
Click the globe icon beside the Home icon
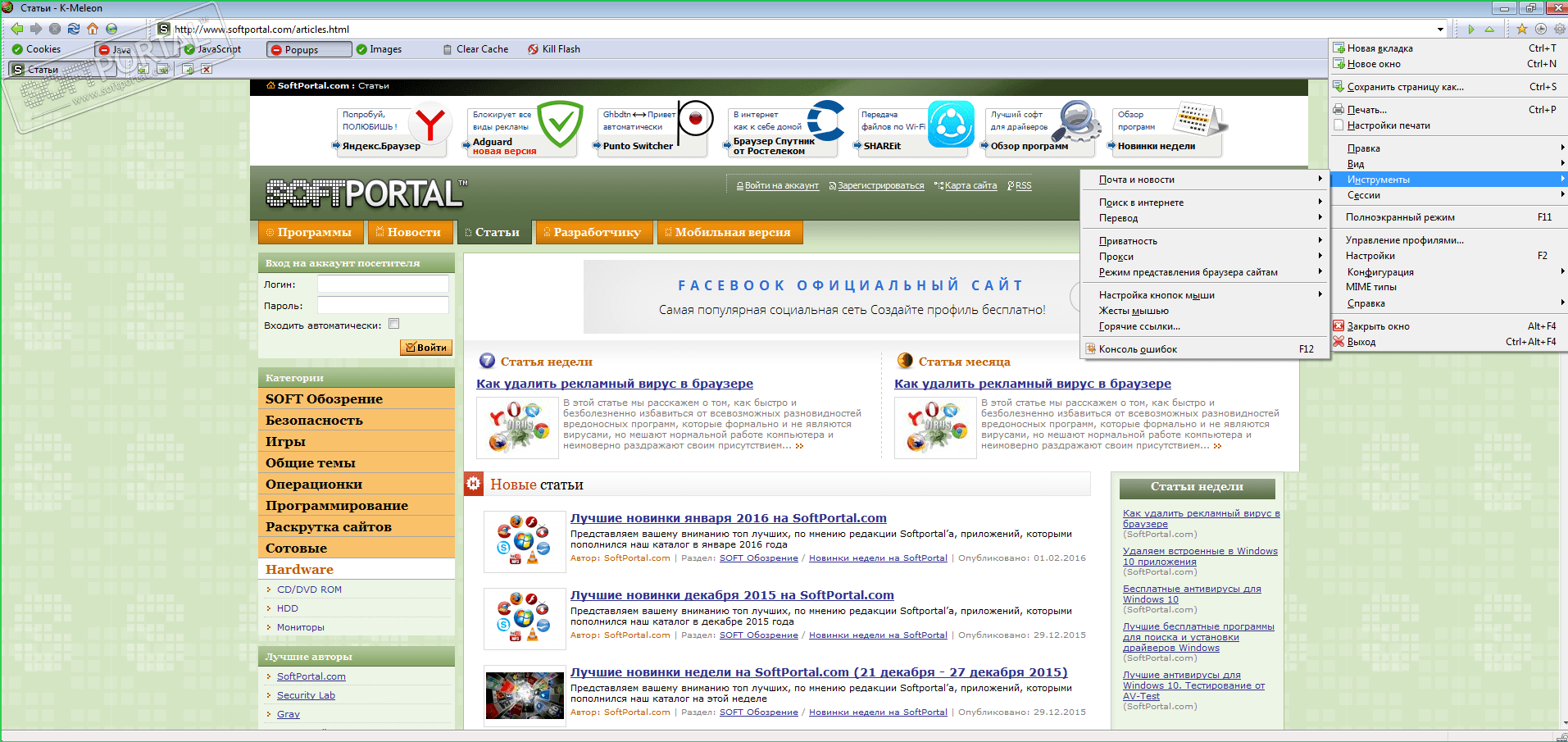coord(111,29)
